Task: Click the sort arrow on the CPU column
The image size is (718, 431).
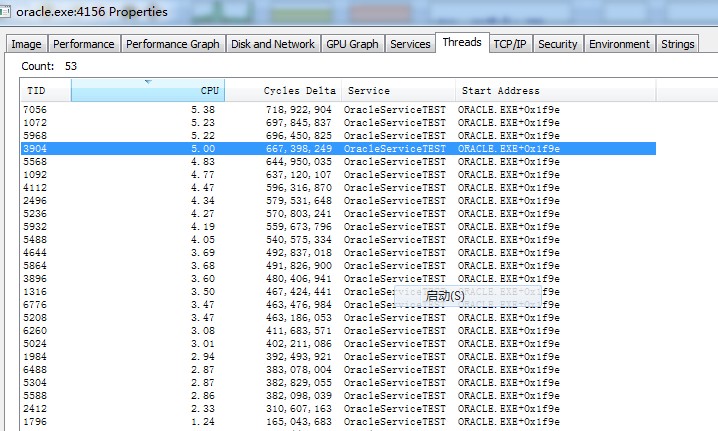Action: (148, 82)
